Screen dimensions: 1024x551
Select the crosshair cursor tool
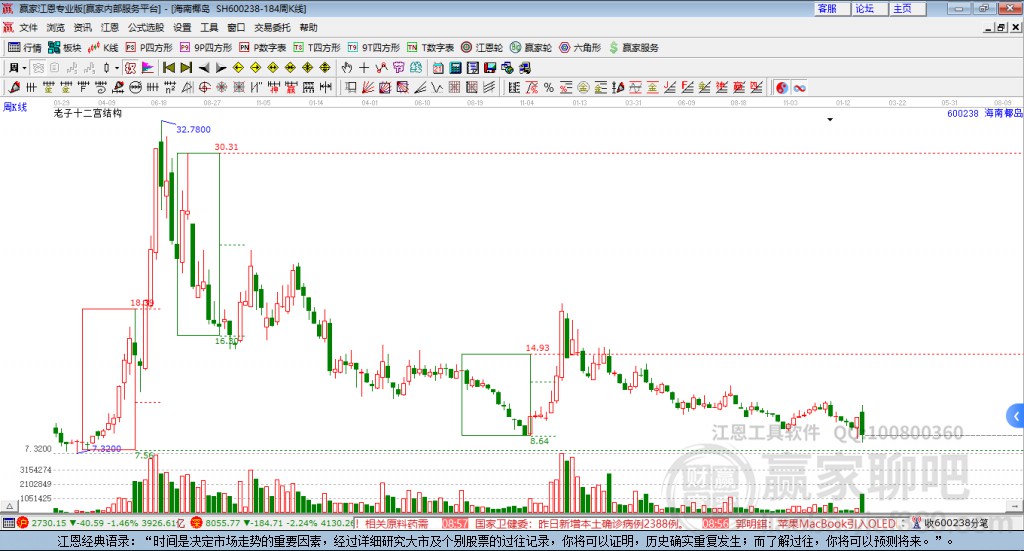(x=364, y=68)
